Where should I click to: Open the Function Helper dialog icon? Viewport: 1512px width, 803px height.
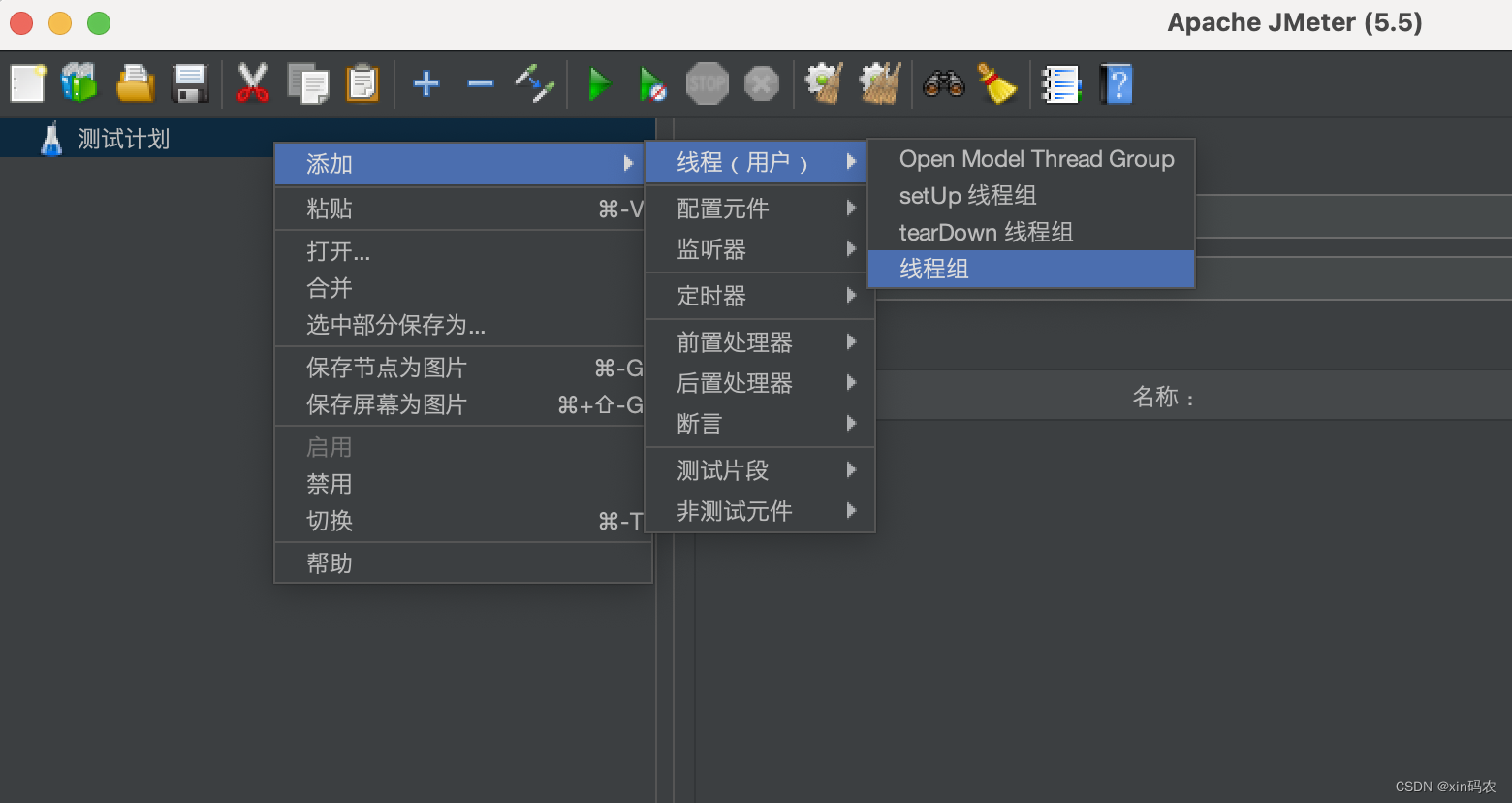(x=1061, y=83)
